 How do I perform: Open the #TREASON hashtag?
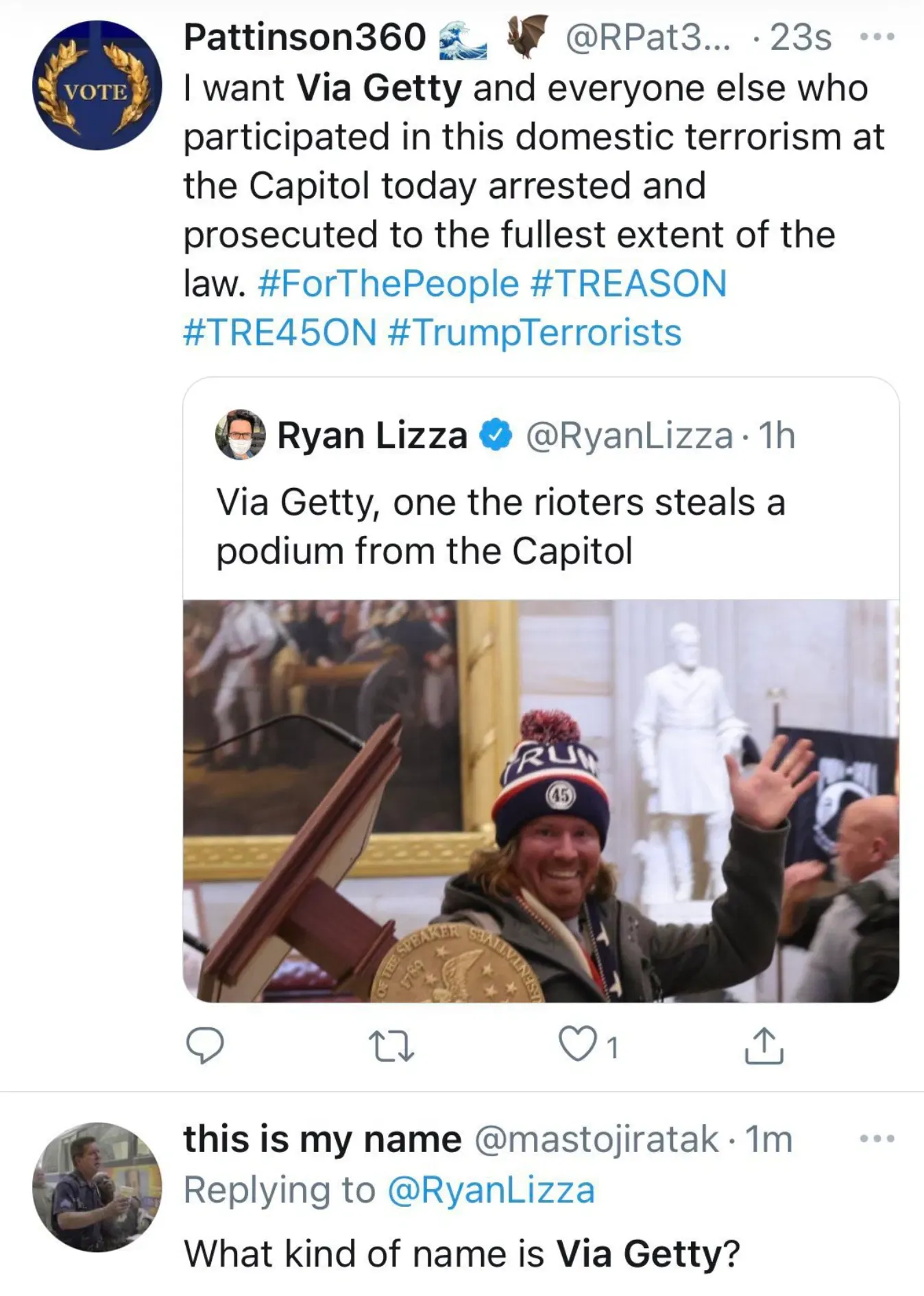coord(629,284)
